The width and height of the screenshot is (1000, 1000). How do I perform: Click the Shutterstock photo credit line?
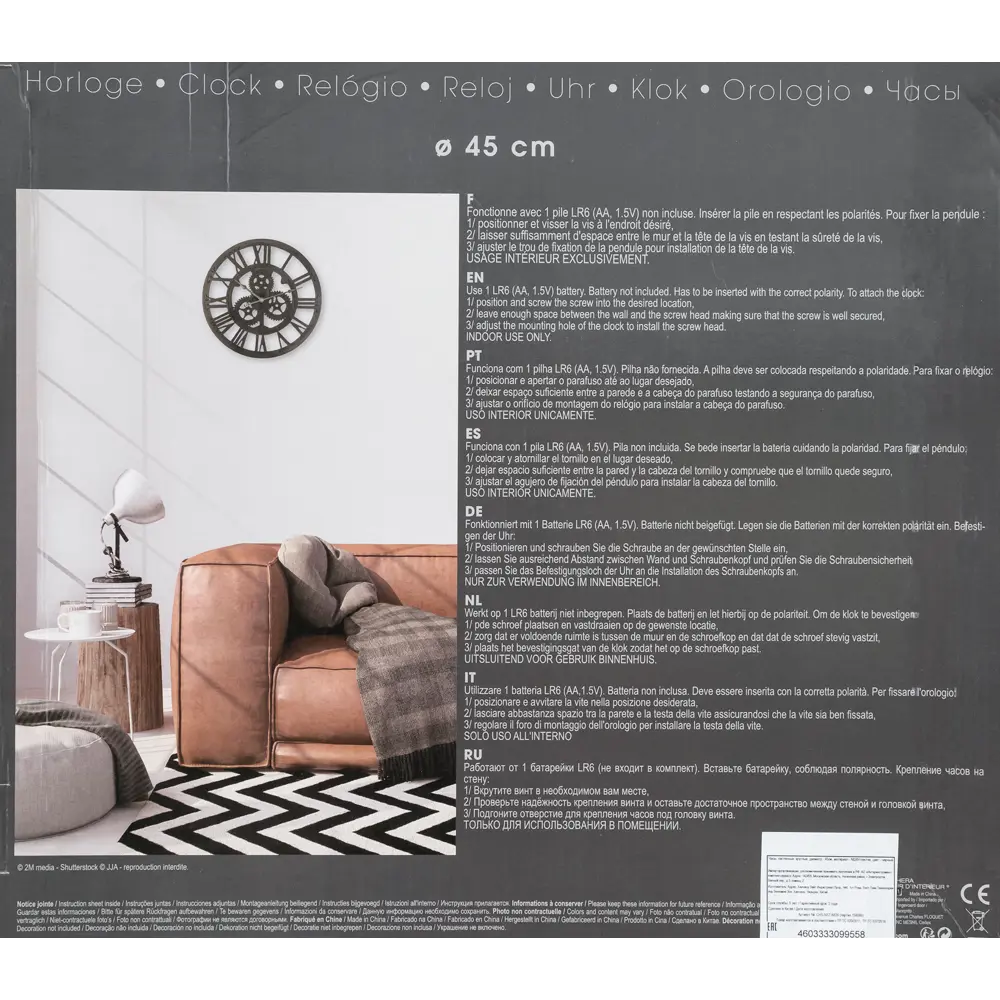102,867
